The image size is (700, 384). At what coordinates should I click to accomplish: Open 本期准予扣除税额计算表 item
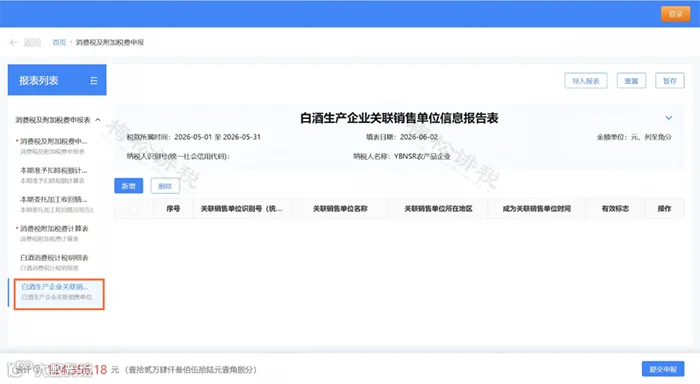click(54, 175)
